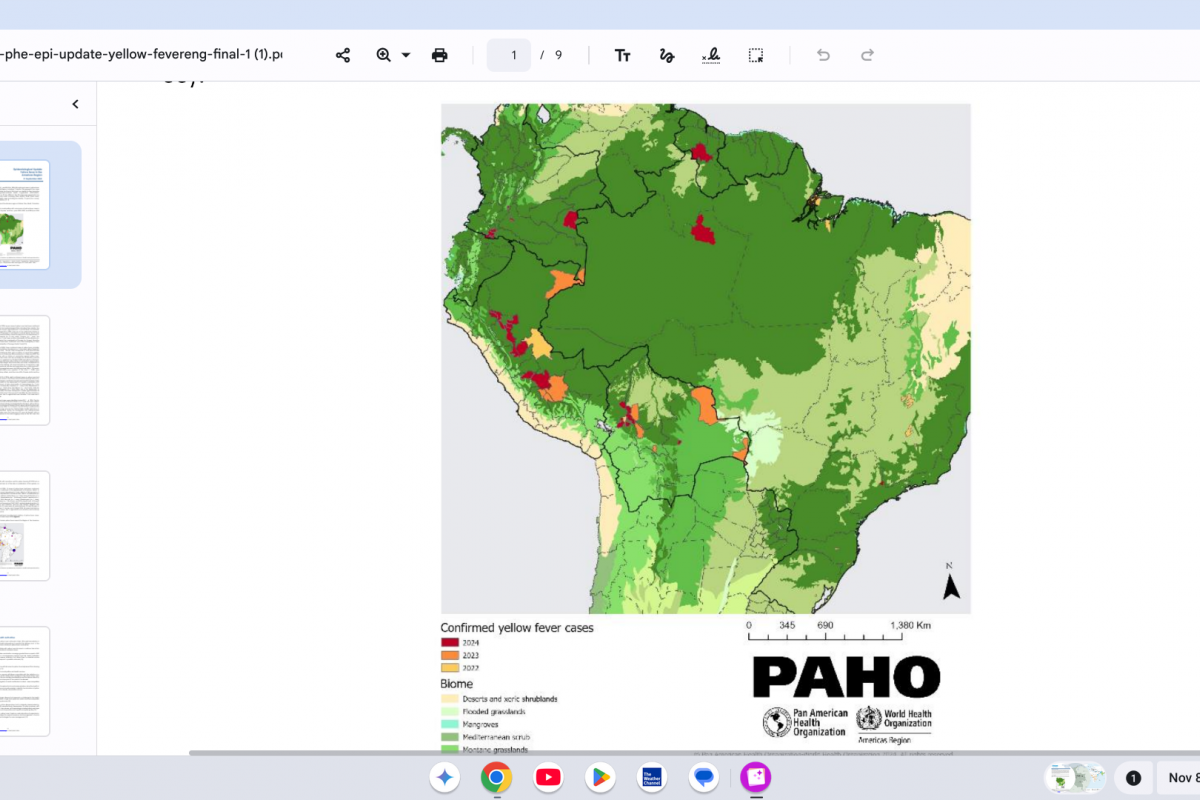Click the Redo arrow
Image resolution: width=1200 pixels, height=800 pixels.
(868, 55)
